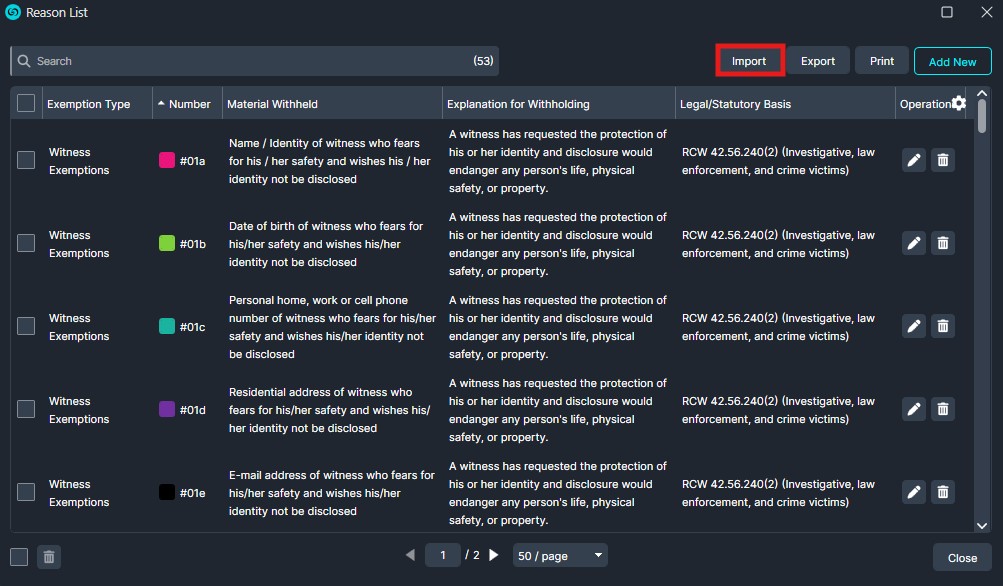Image resolution: width=1003 pixels, height=586 pixels.
Task: Tick checkbox for row #01c
Action: (x=26, y=326)
